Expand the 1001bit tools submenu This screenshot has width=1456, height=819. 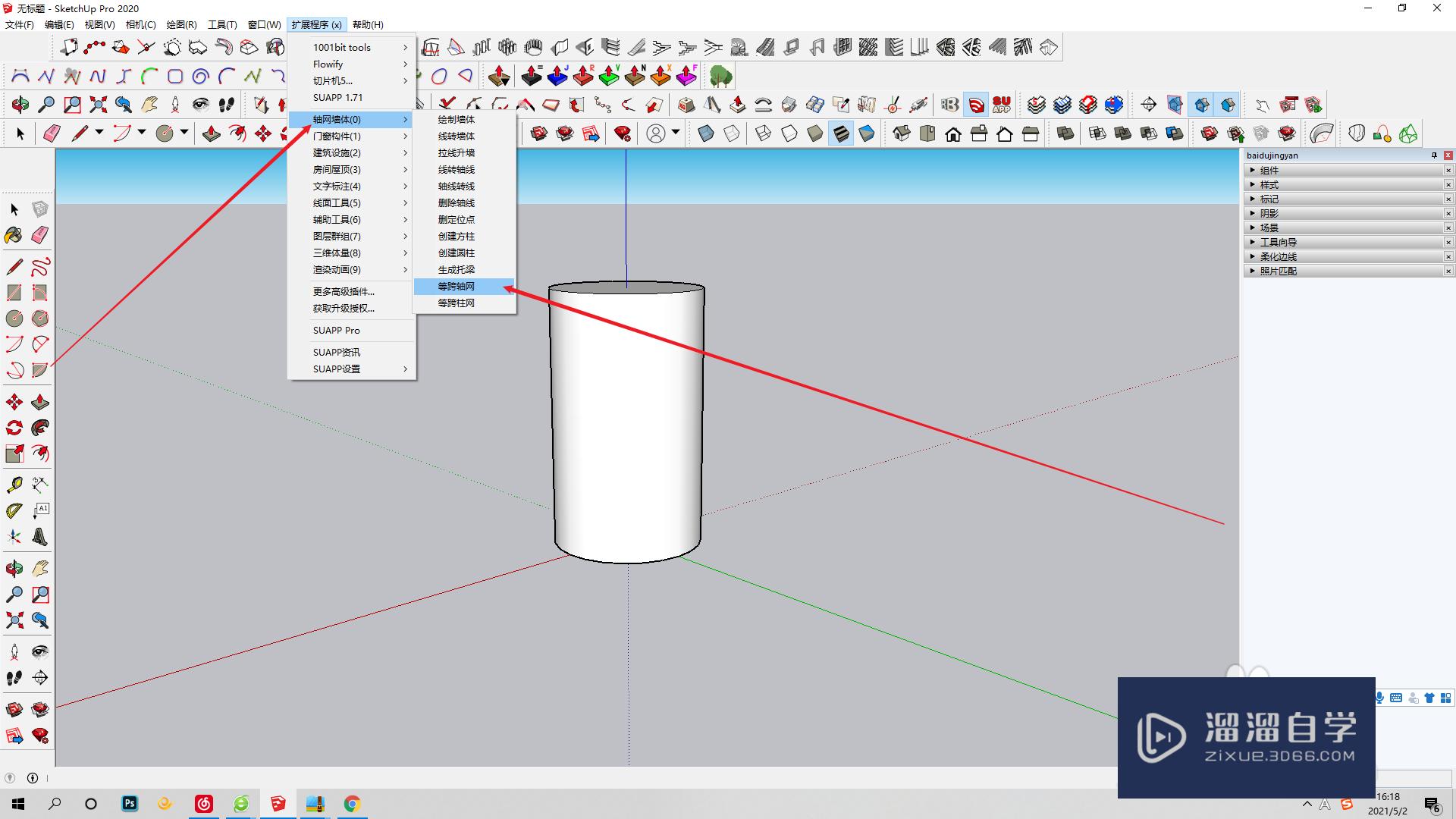pos(352,48)
